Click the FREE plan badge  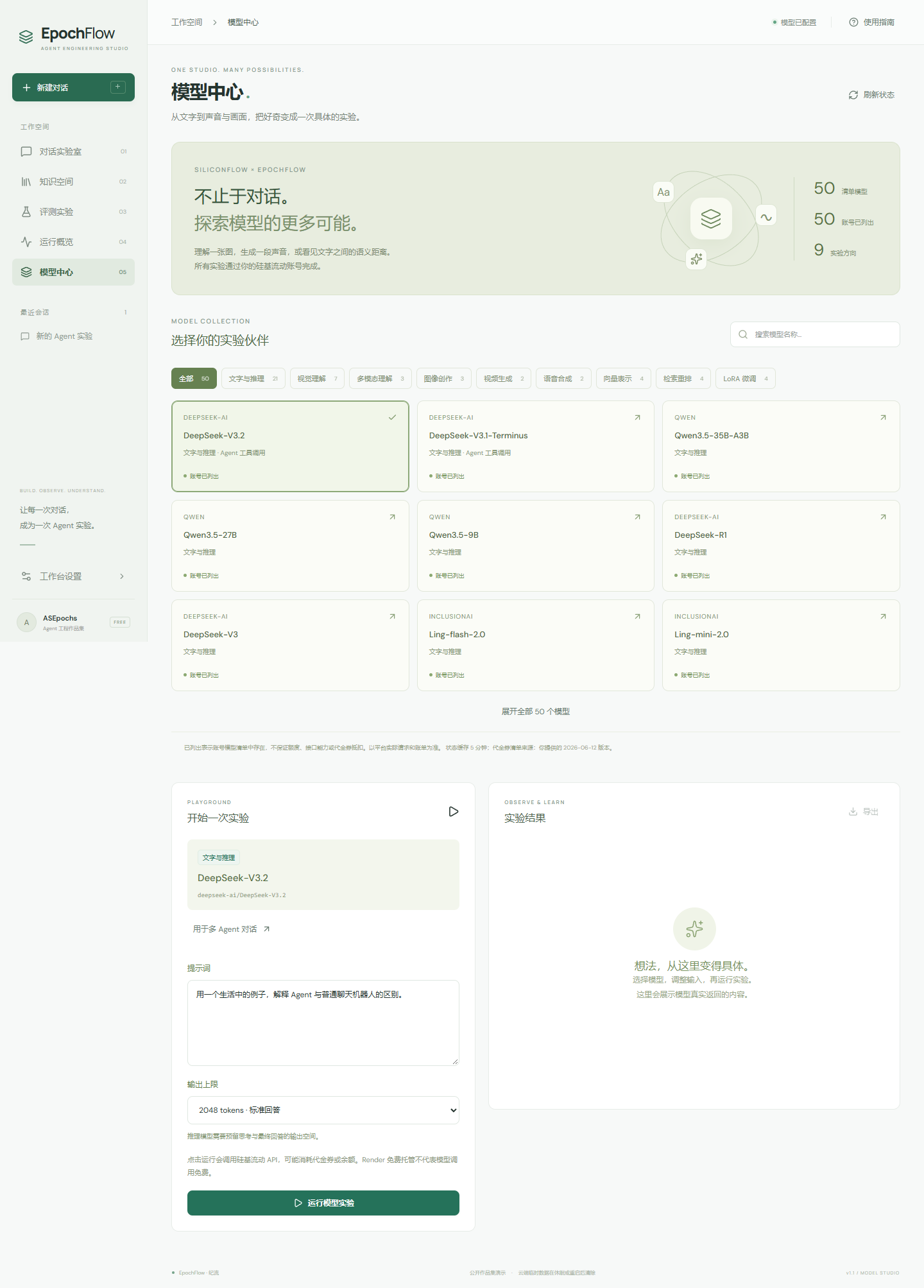(x=120, y=623)
